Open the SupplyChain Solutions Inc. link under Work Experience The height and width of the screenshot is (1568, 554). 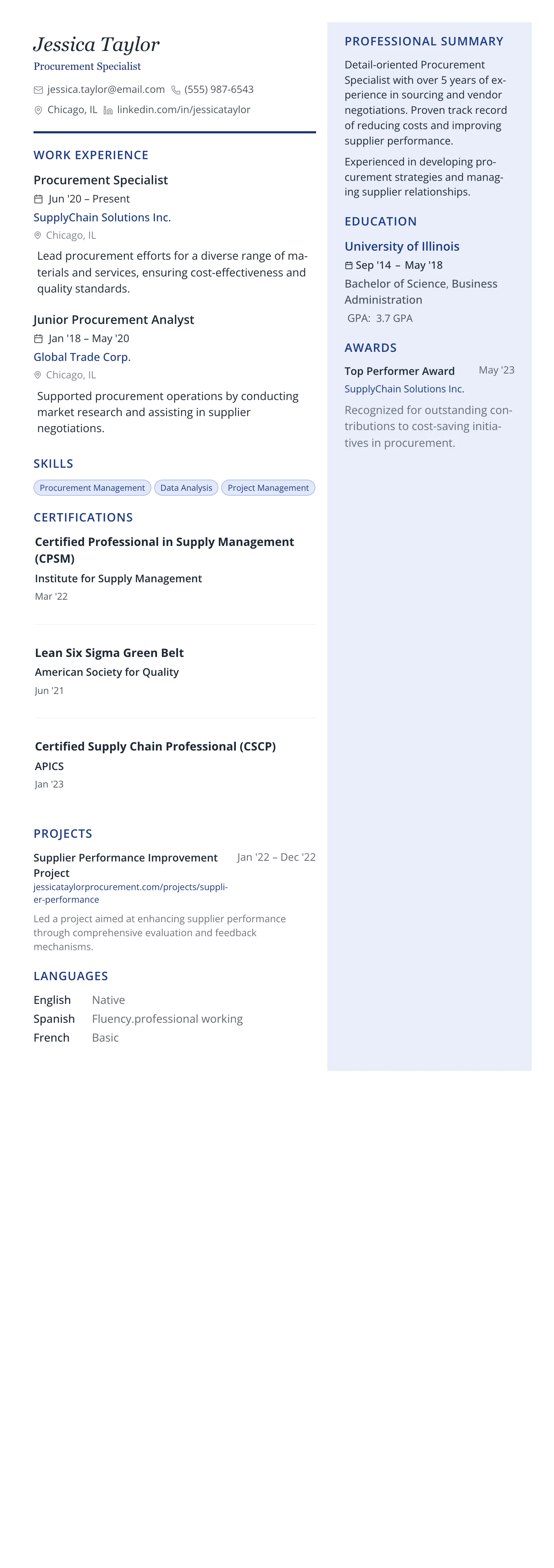[102, 217]
